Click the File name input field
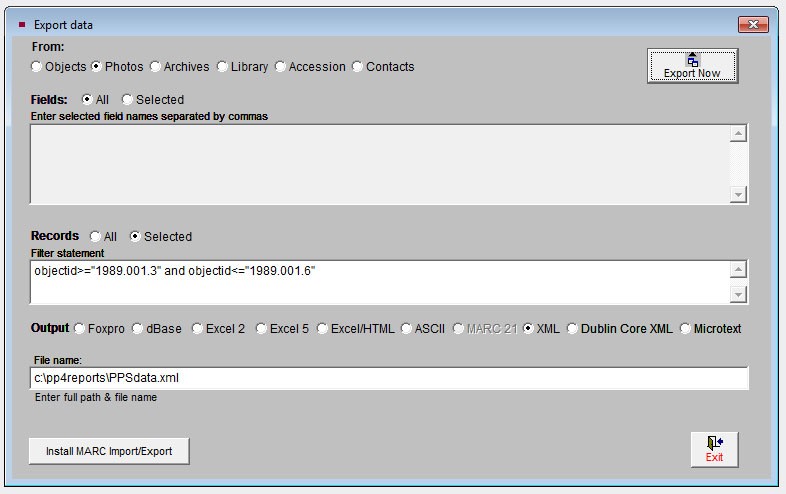Viewport: 786px width, 494px height. 389,378
